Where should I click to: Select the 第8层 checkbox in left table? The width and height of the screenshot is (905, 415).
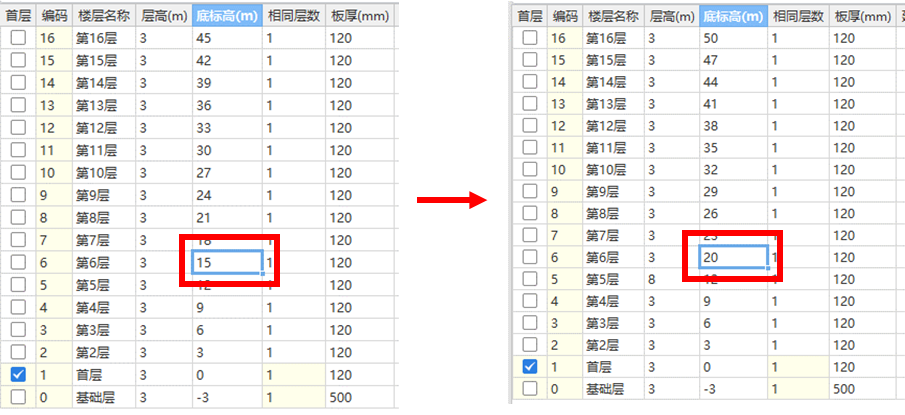18,217
